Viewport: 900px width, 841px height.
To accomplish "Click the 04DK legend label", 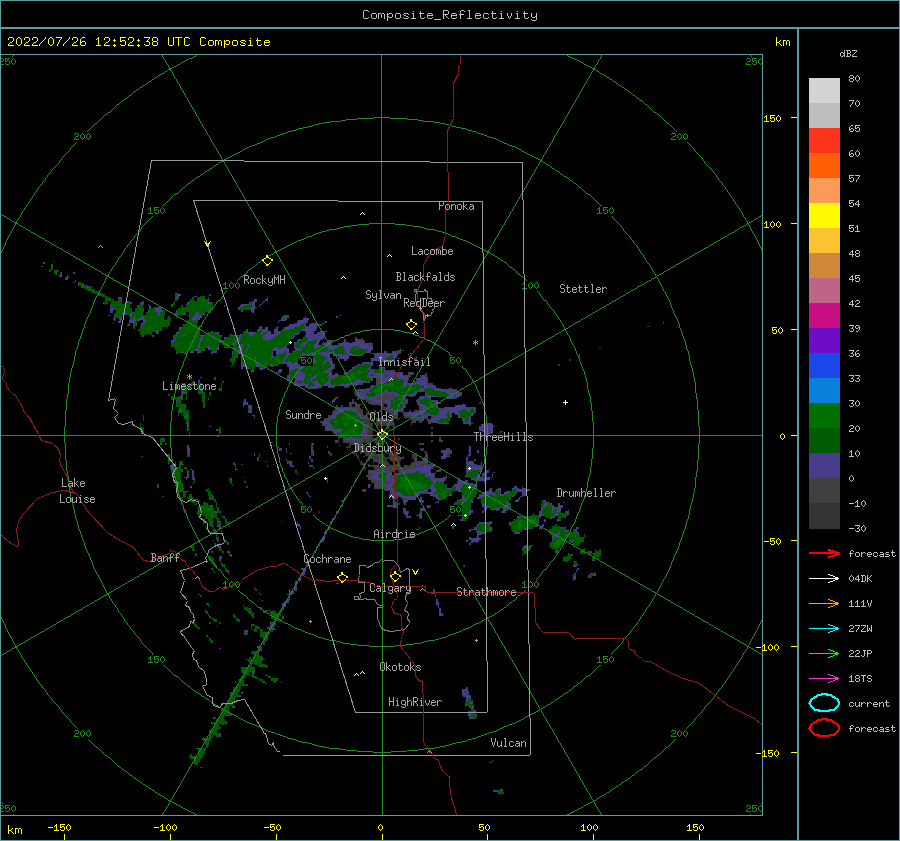I will (x=860, y=579).
